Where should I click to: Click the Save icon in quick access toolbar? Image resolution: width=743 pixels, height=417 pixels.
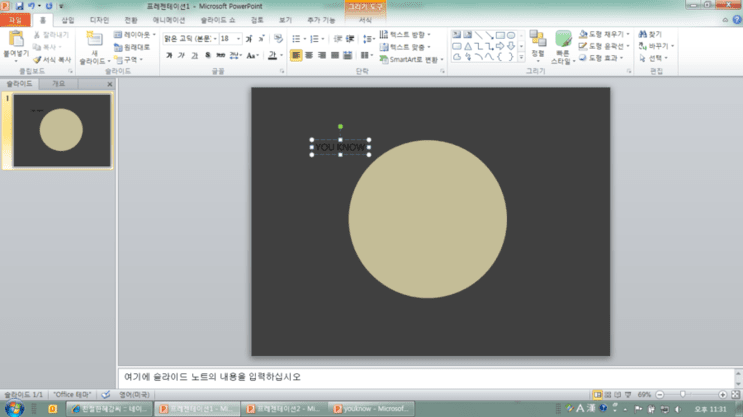click(x=19, y=6)
